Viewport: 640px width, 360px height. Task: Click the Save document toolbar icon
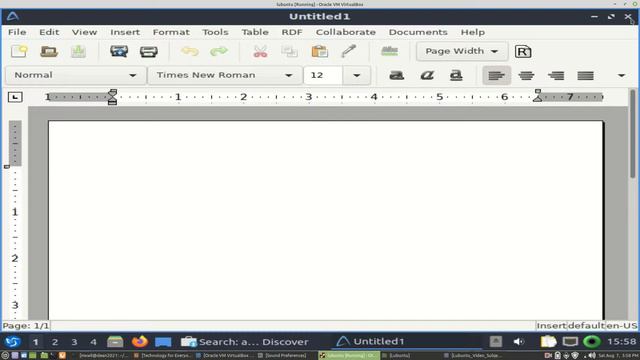coord(78,51)
